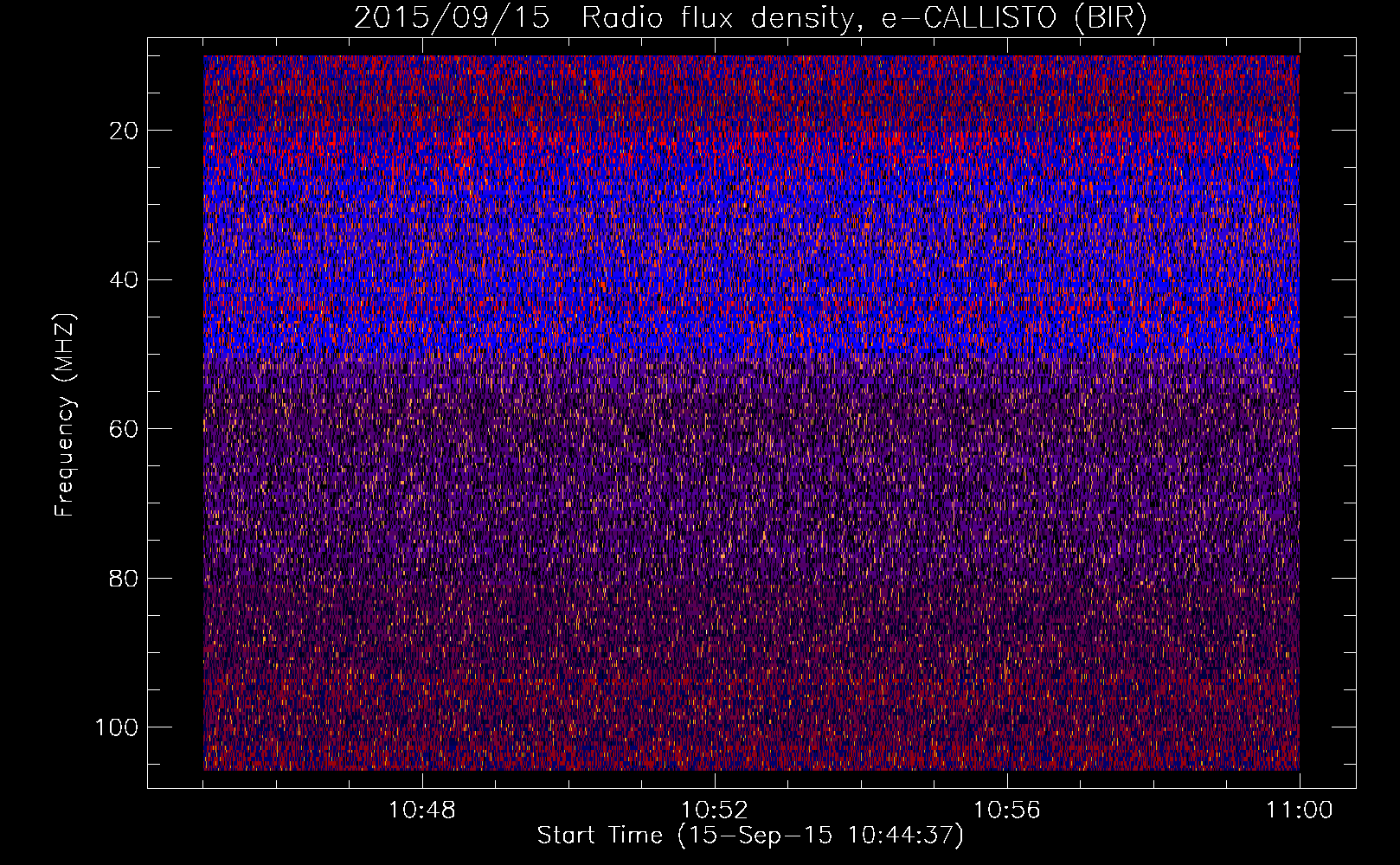Click the 'Start Time (15-Sep-15 10:44:37)' label
The height and width of the screenshot is (865, 1400).
[750, 836]
